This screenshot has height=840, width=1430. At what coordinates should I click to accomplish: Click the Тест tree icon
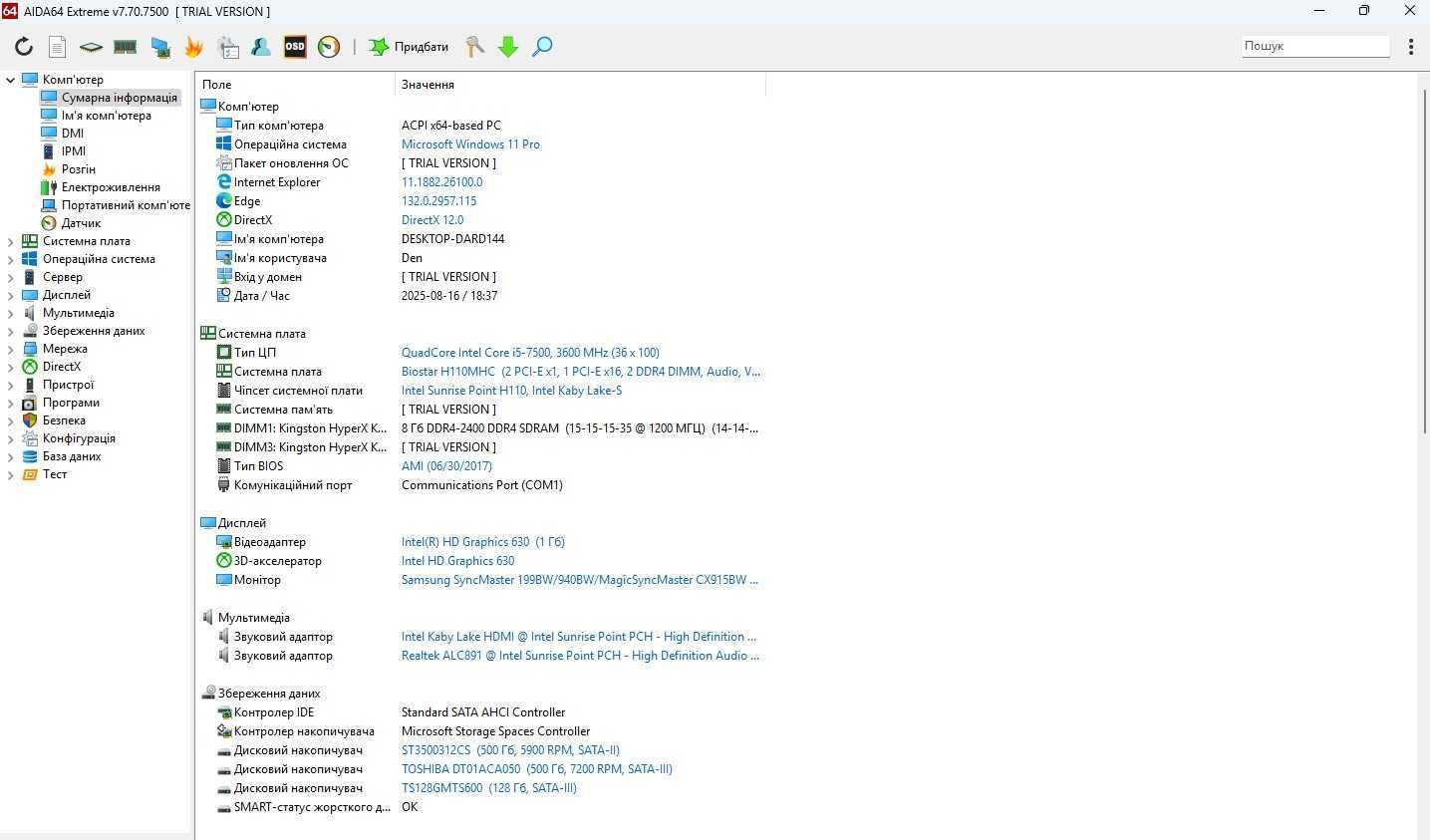pyautogui.click(x=30, y=474)
